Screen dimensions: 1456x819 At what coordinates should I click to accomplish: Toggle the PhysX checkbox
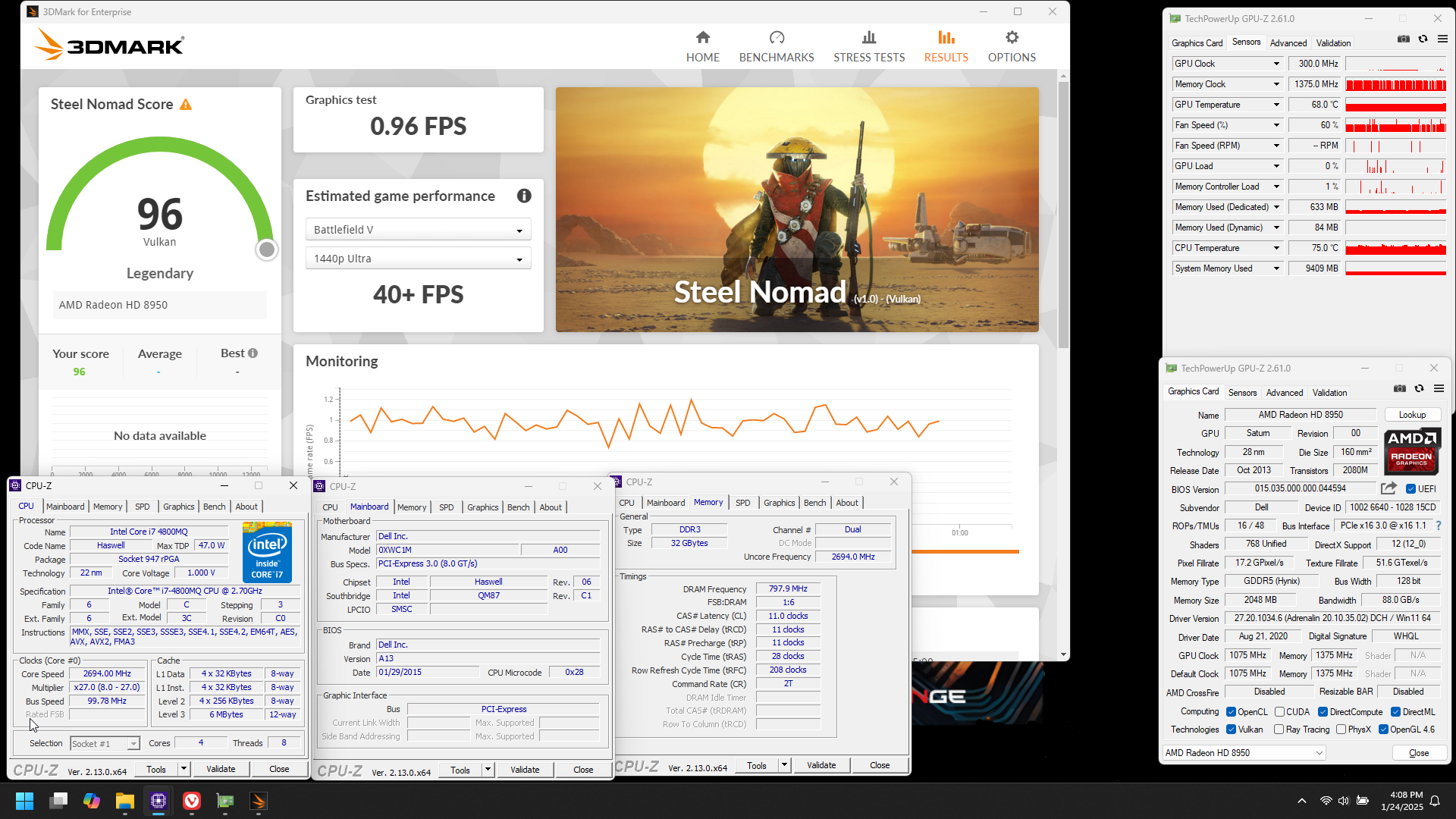[1341, 730]
